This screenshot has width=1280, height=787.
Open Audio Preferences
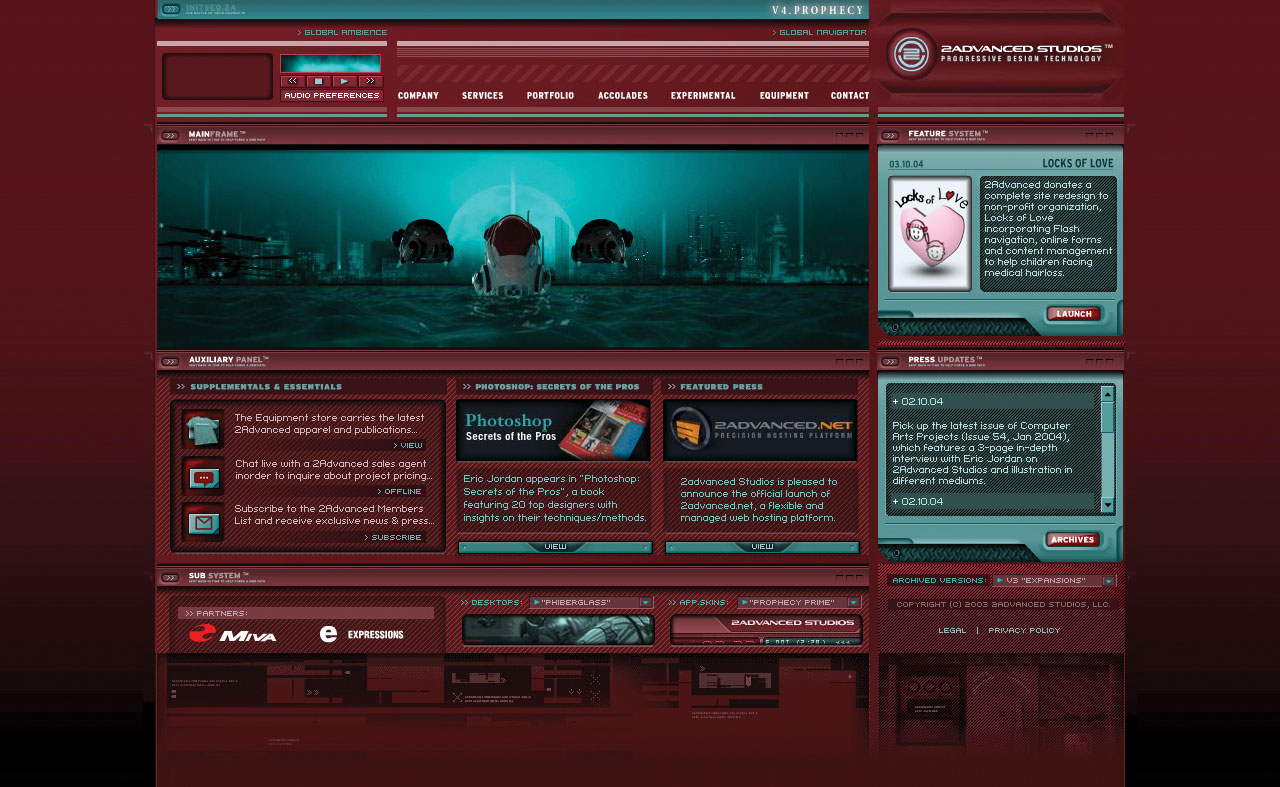[332, 96]
